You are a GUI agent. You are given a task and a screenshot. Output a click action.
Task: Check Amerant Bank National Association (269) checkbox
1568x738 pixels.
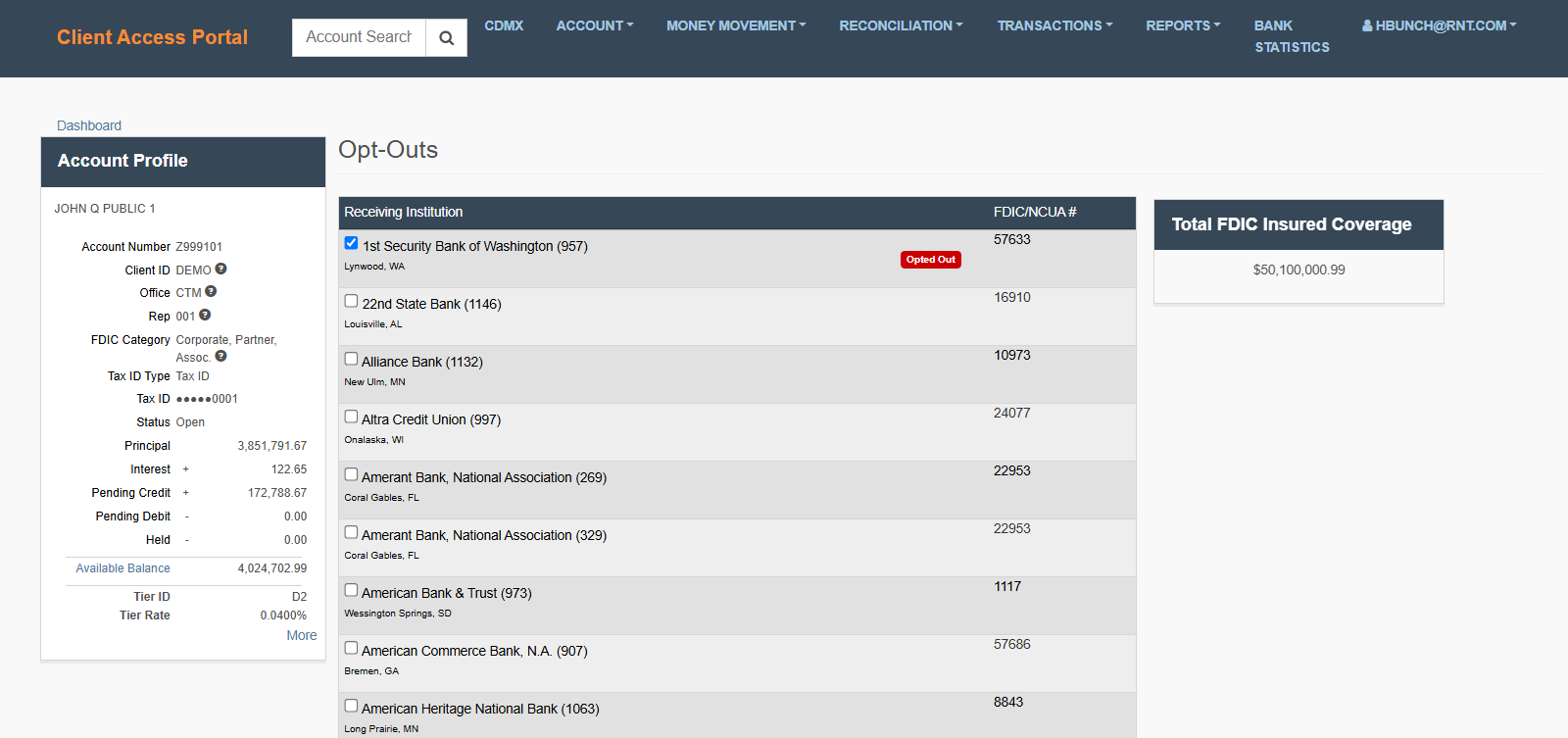click(x=351, y=474)
